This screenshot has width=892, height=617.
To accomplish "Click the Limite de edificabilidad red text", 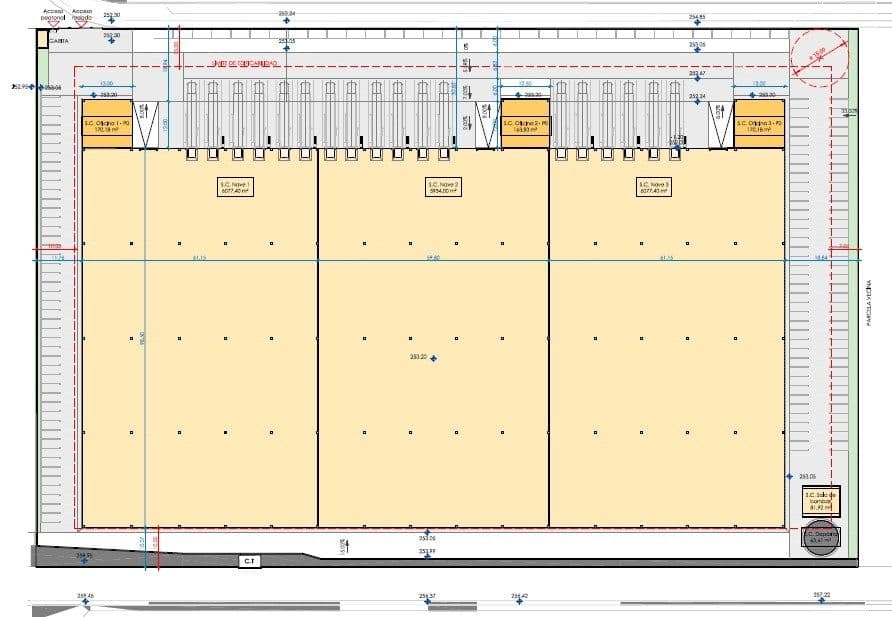I will point(244,64).
